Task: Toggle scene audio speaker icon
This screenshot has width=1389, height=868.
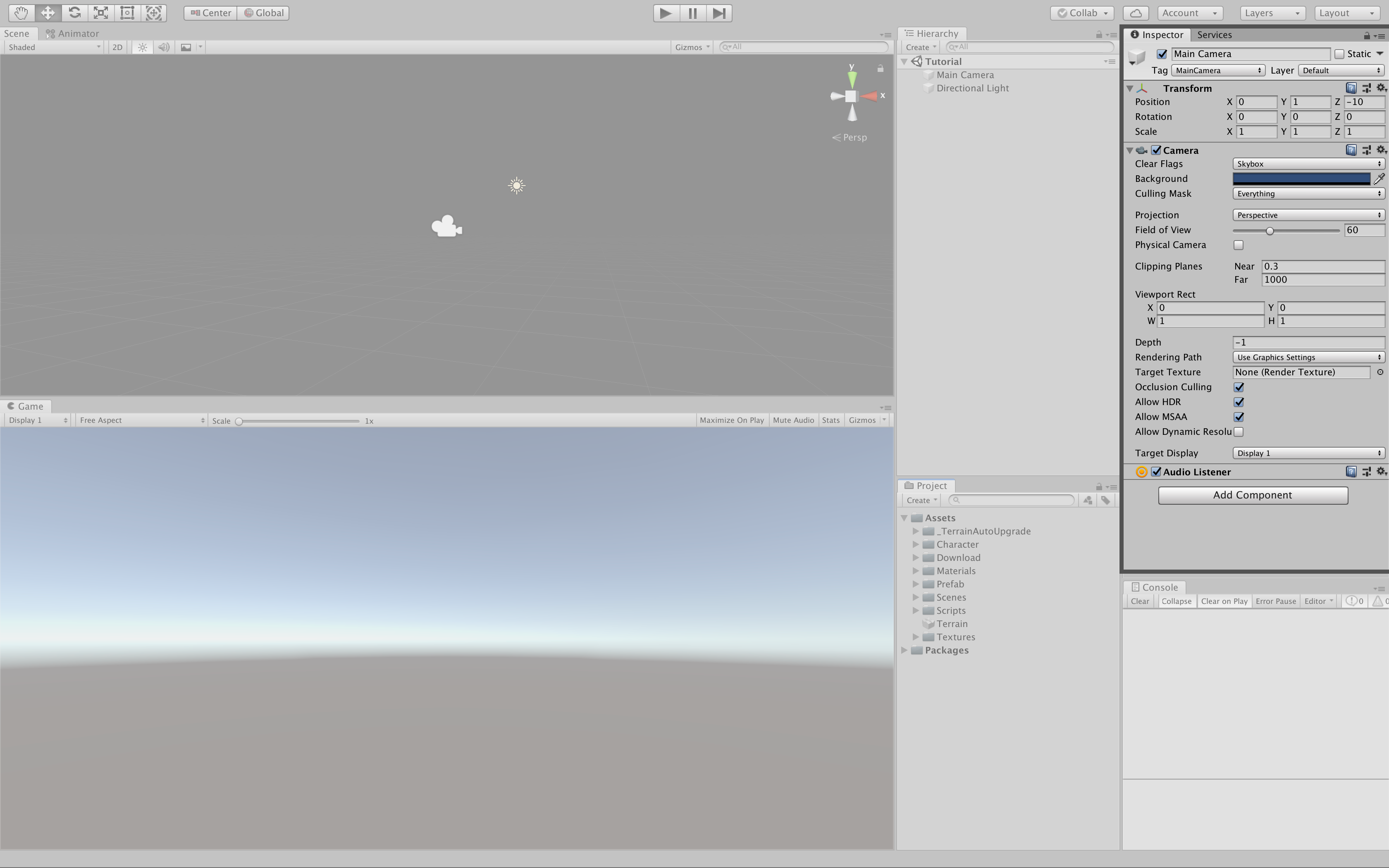Action: [x=164, y=47]
